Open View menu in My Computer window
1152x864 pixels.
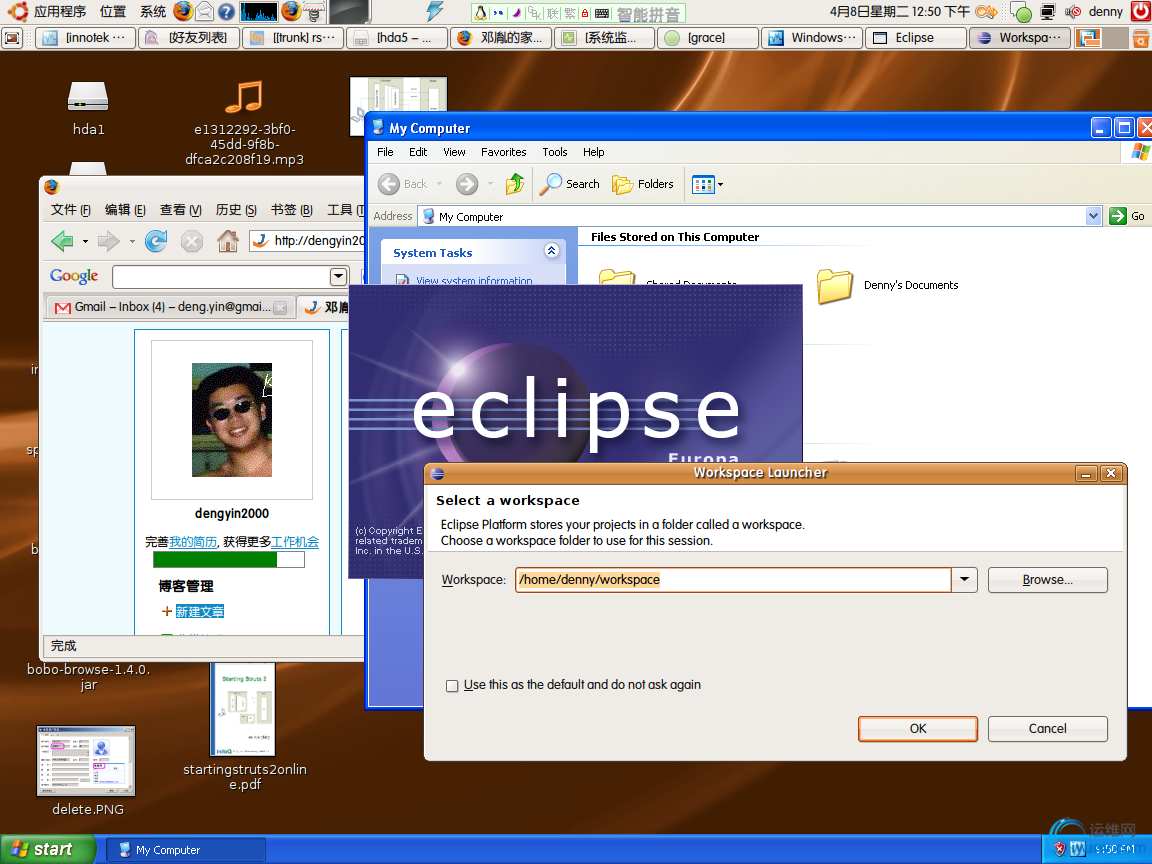coord(454,152)
